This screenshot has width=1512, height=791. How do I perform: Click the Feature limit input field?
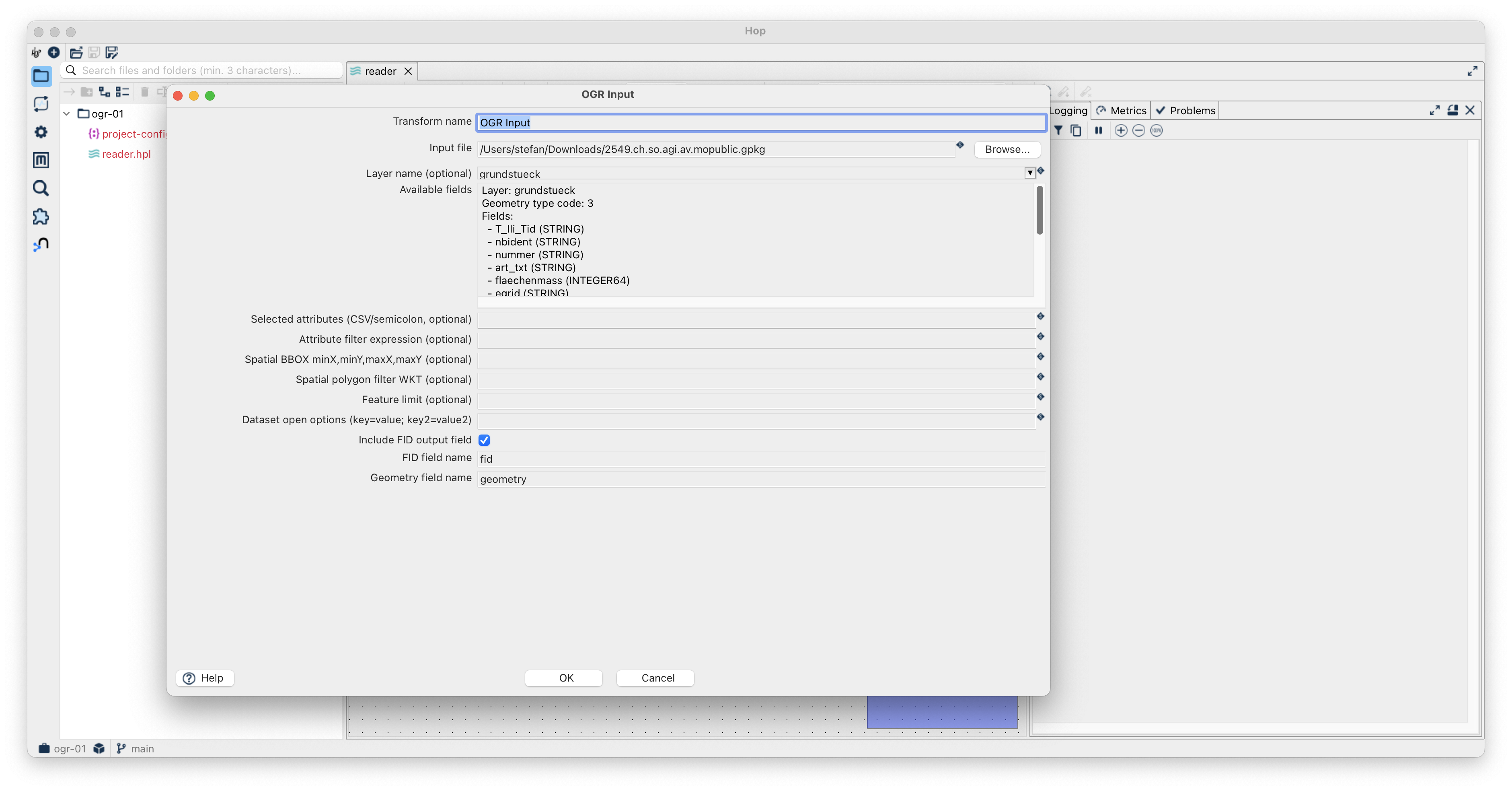coord(756,400)
